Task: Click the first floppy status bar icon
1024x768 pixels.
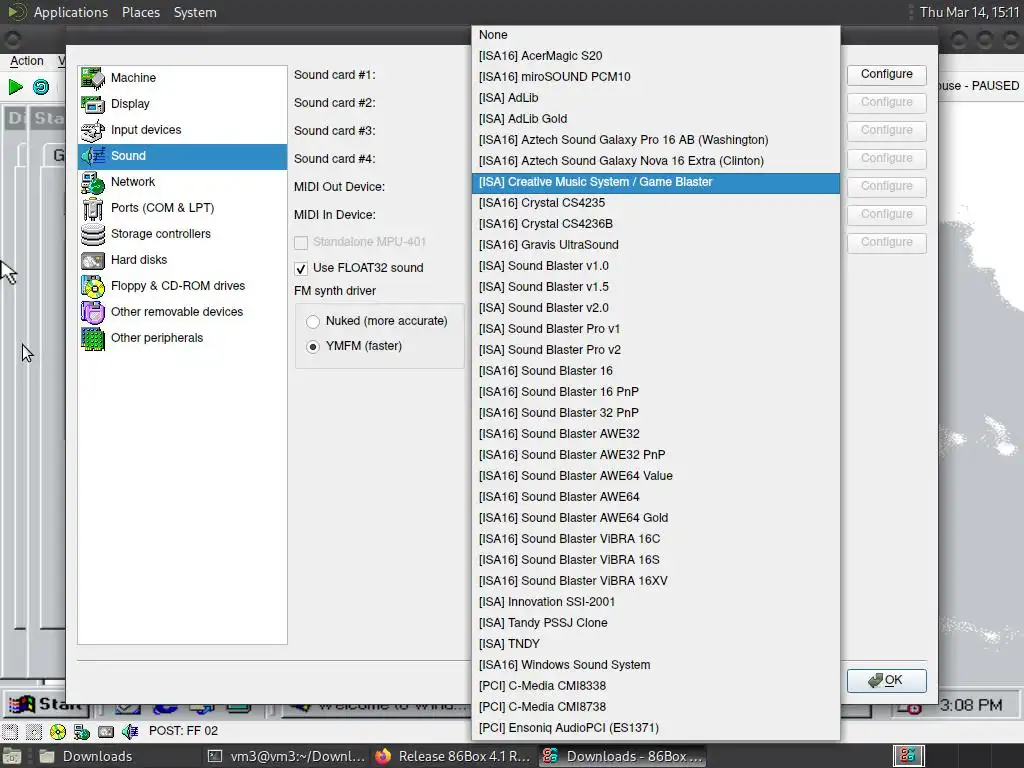Action: pyautogui.click(x=10, y=731)
